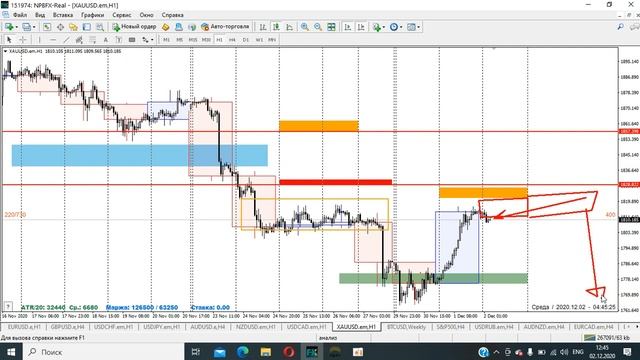The width and height of the screenshot is (640, 360).
Task: Expand the Profiles dropdown arrow
Action: [34, 27]
